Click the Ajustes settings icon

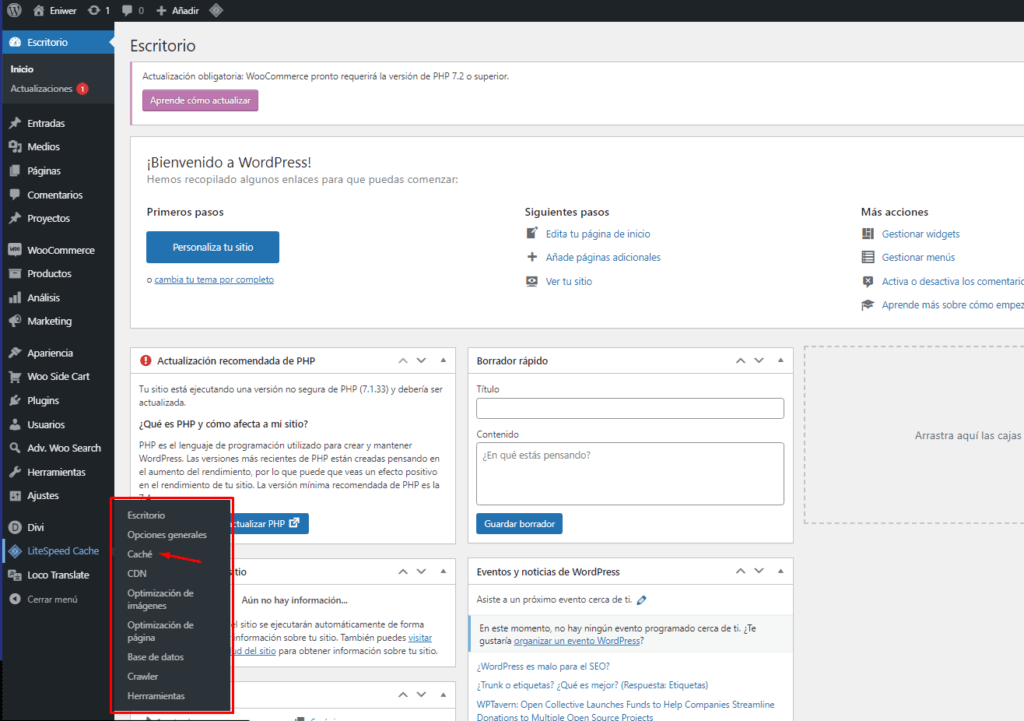(x=15, y=496)
